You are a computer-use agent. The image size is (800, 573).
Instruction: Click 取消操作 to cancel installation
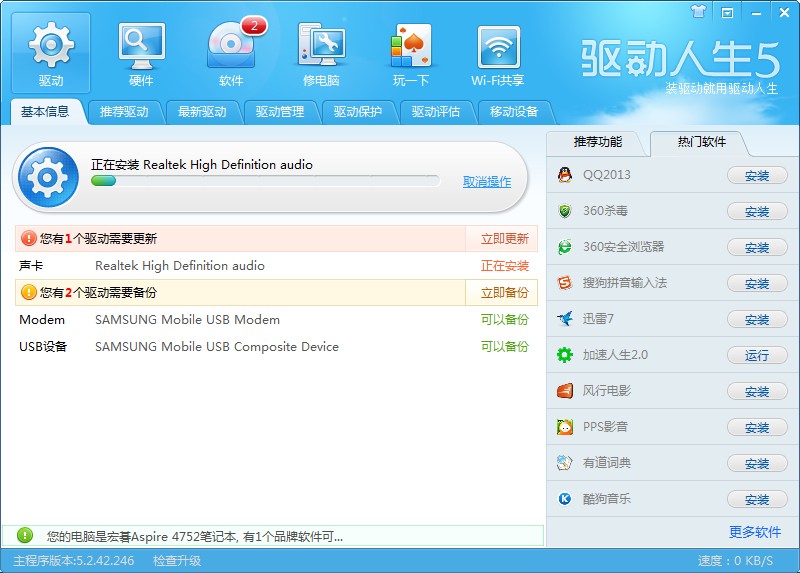tap(487, 182)
